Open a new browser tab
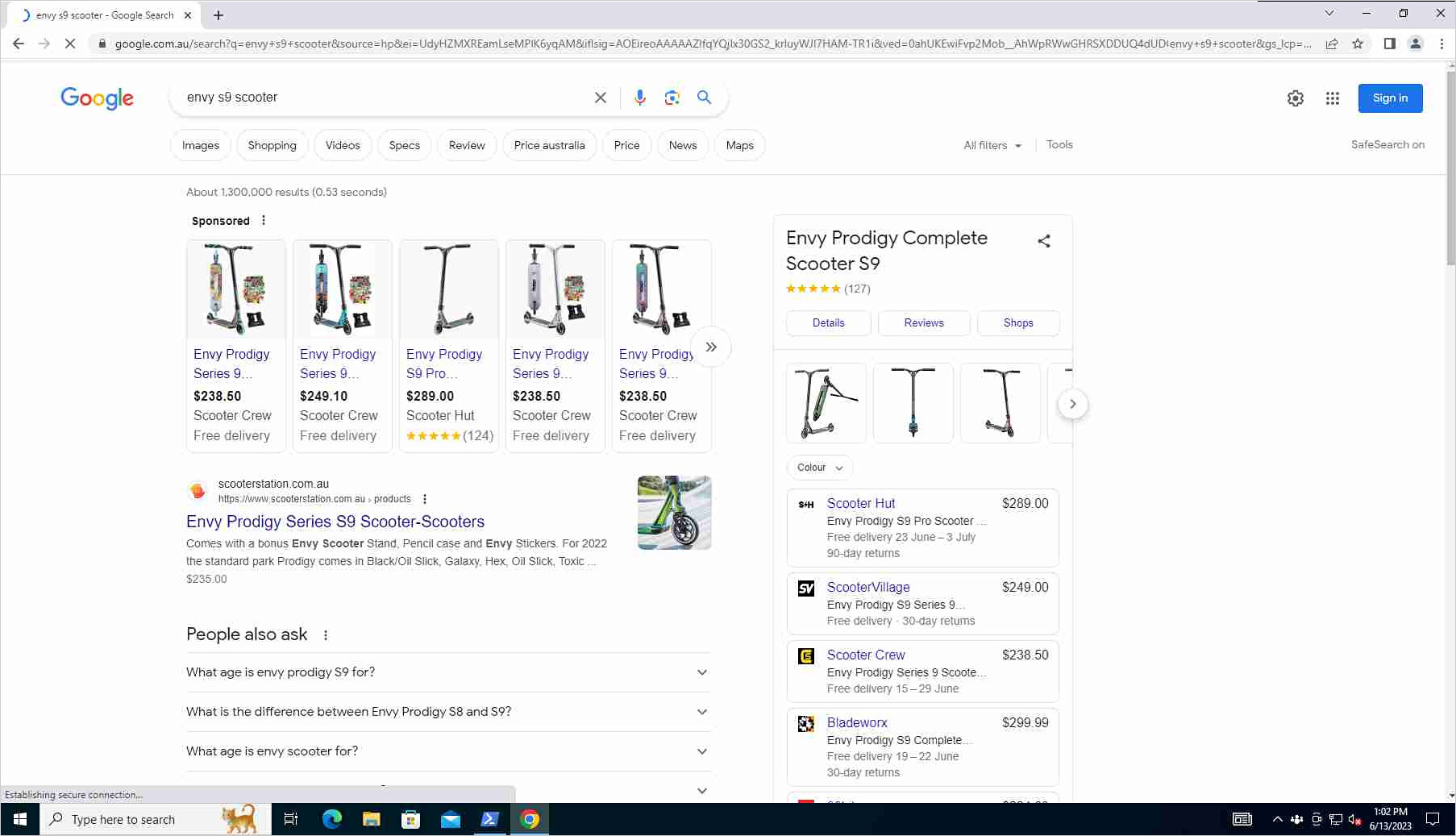The image size is (1456, 836). pos(218,15)
